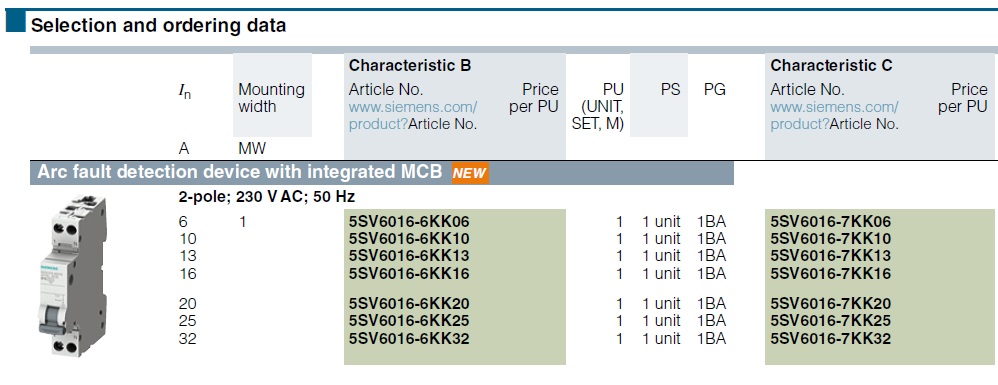Viewport: 998px width, 385px height.
Task: Select article number 5SV6016-6KK20
Action: coord(409,304)
